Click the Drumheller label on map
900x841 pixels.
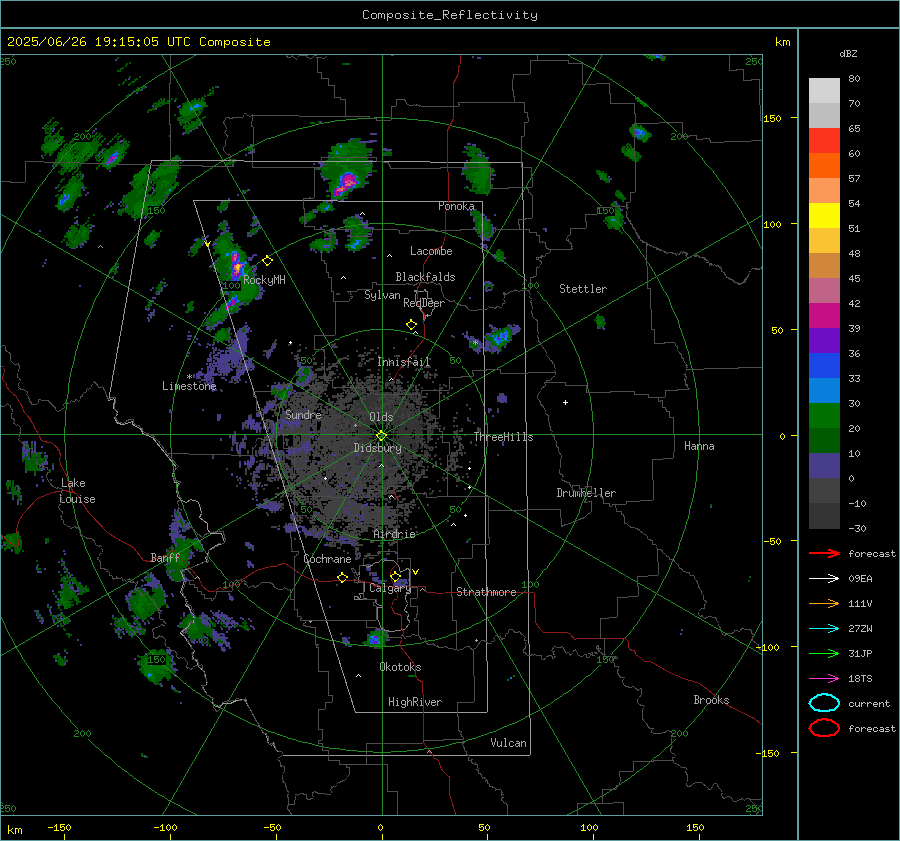pyautogui.click(x=586, y=493)
